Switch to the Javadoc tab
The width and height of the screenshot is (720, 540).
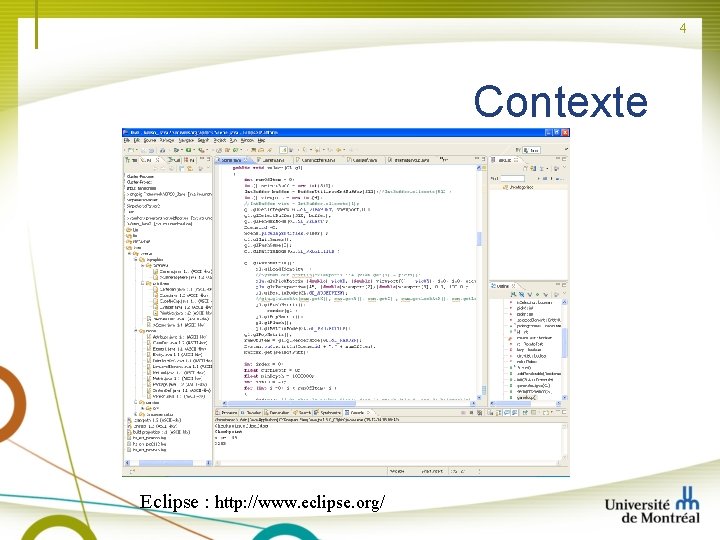(252, 413)
